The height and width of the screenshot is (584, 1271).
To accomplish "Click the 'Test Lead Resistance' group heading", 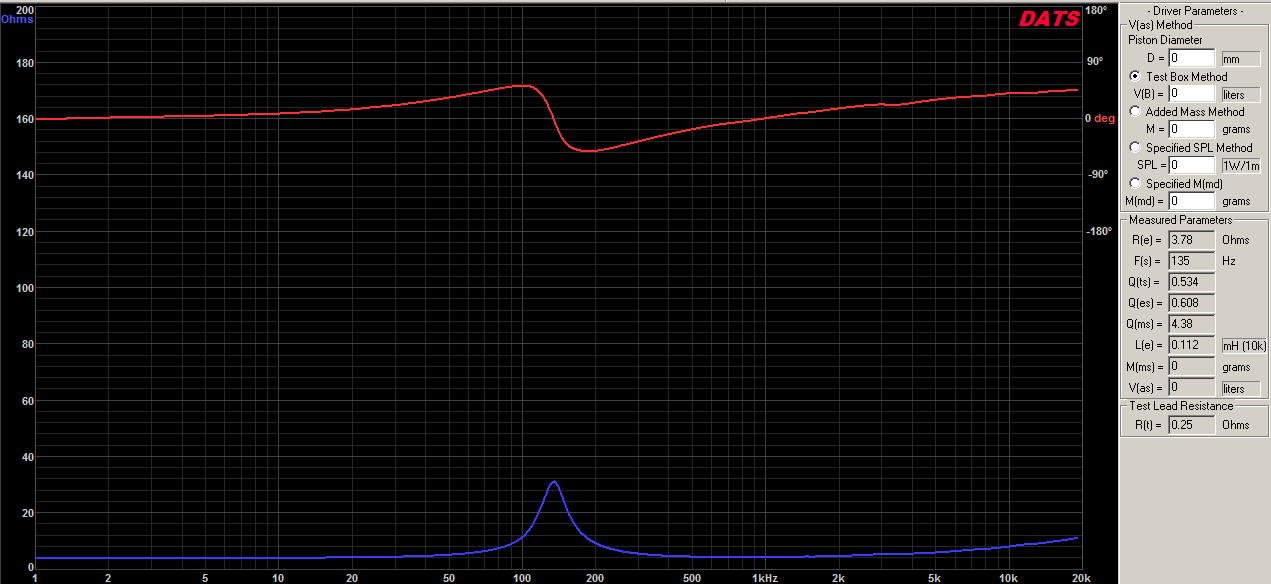I will point(1181,406).
